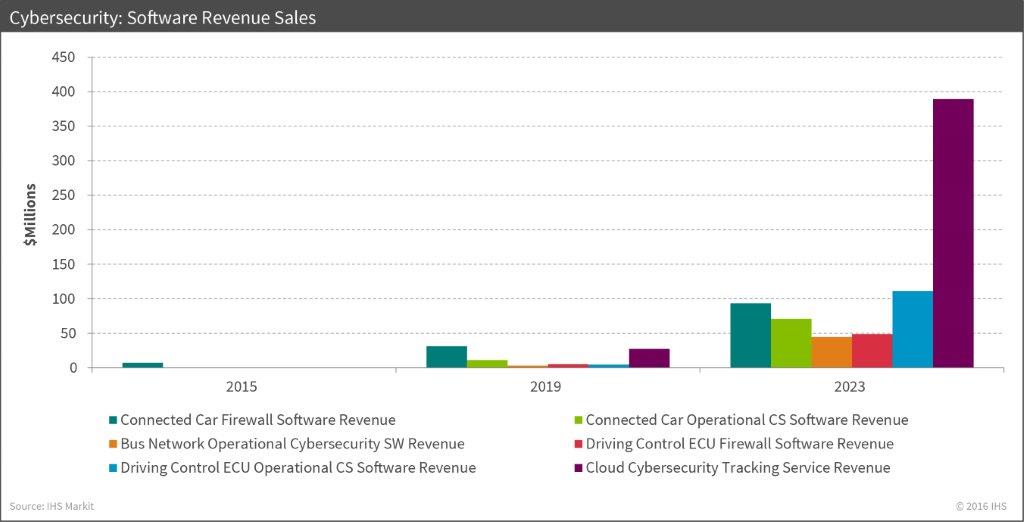Click the blue Driving Control ECU Operational legend swatch

click(x=113, y=468)
